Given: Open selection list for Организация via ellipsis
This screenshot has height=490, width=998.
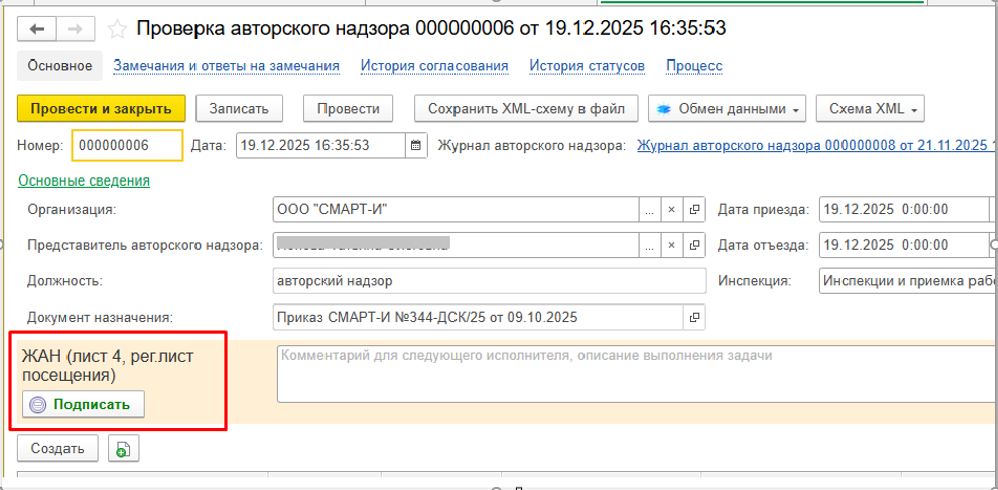Looking at the screenshot, I should pyautogui.click(x=650, y=210).
